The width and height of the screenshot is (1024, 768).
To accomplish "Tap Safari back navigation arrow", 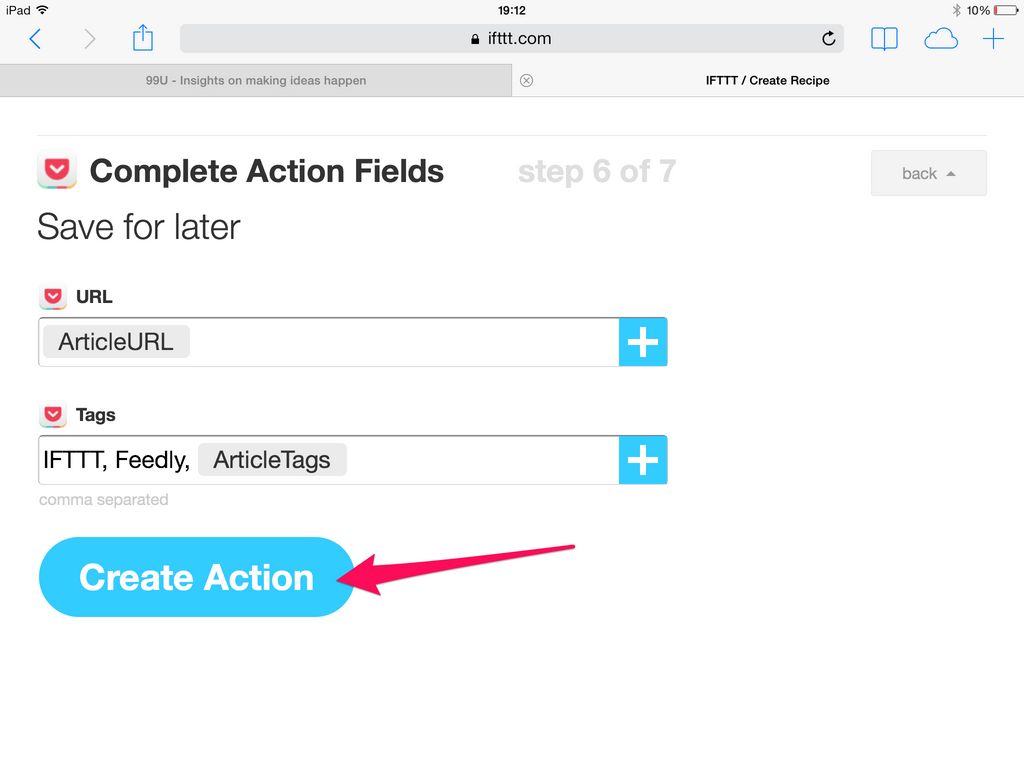I will click(x=35, y=39).
